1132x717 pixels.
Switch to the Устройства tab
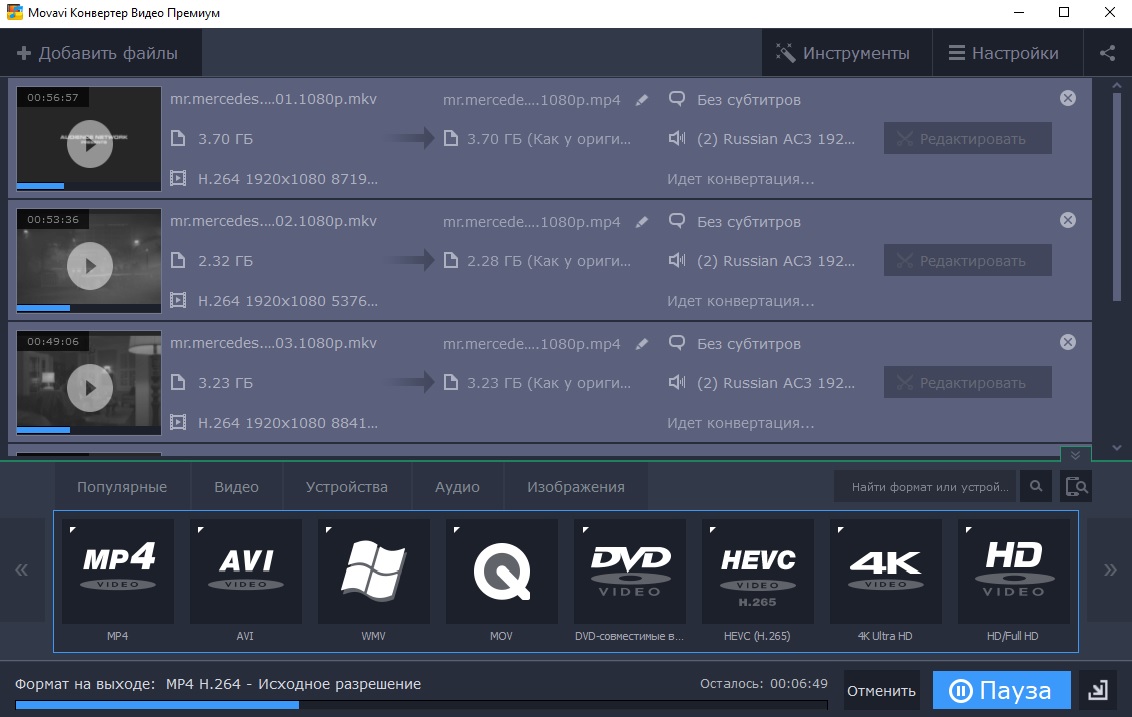(347, 487)
